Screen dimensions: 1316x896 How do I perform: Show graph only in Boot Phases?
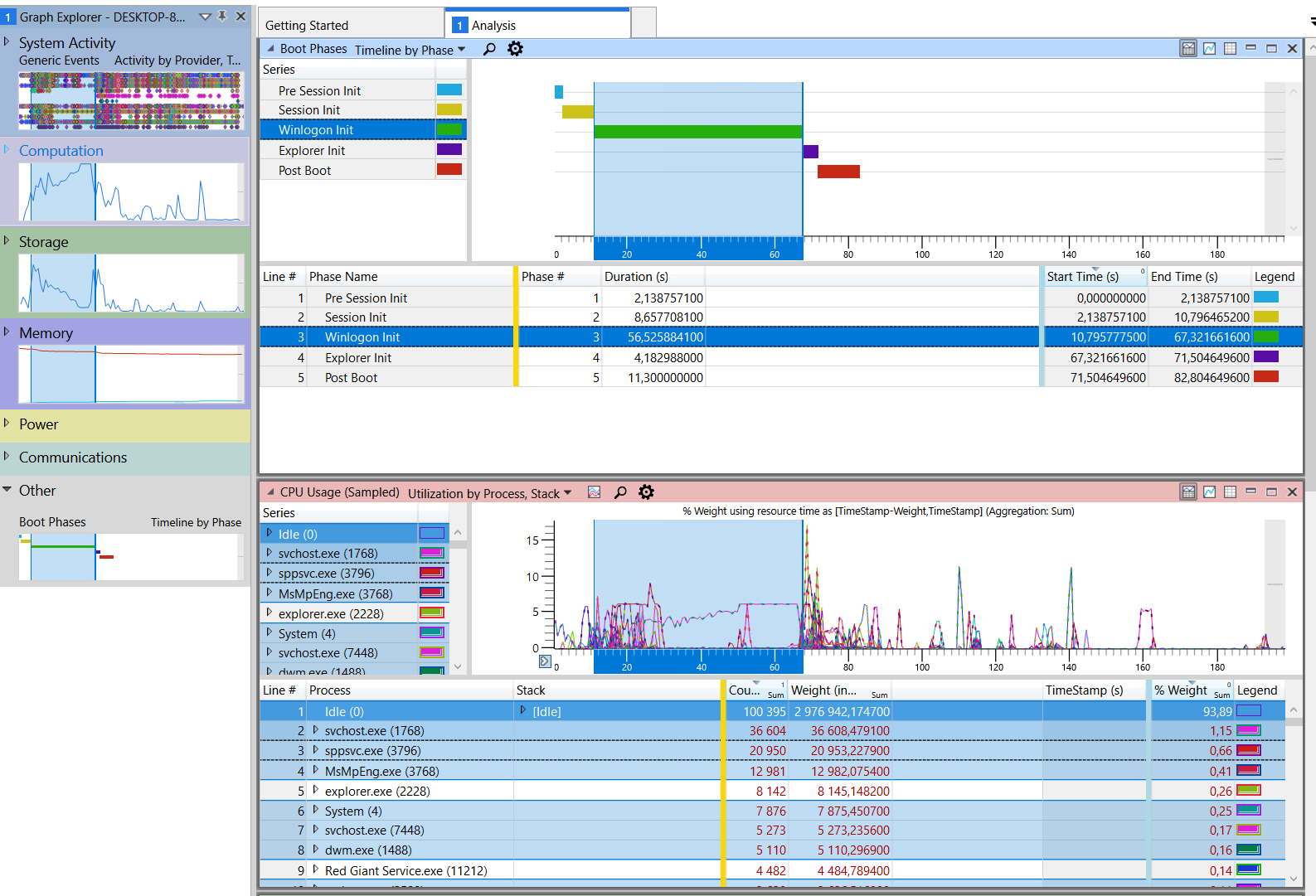click(1210, 49)
